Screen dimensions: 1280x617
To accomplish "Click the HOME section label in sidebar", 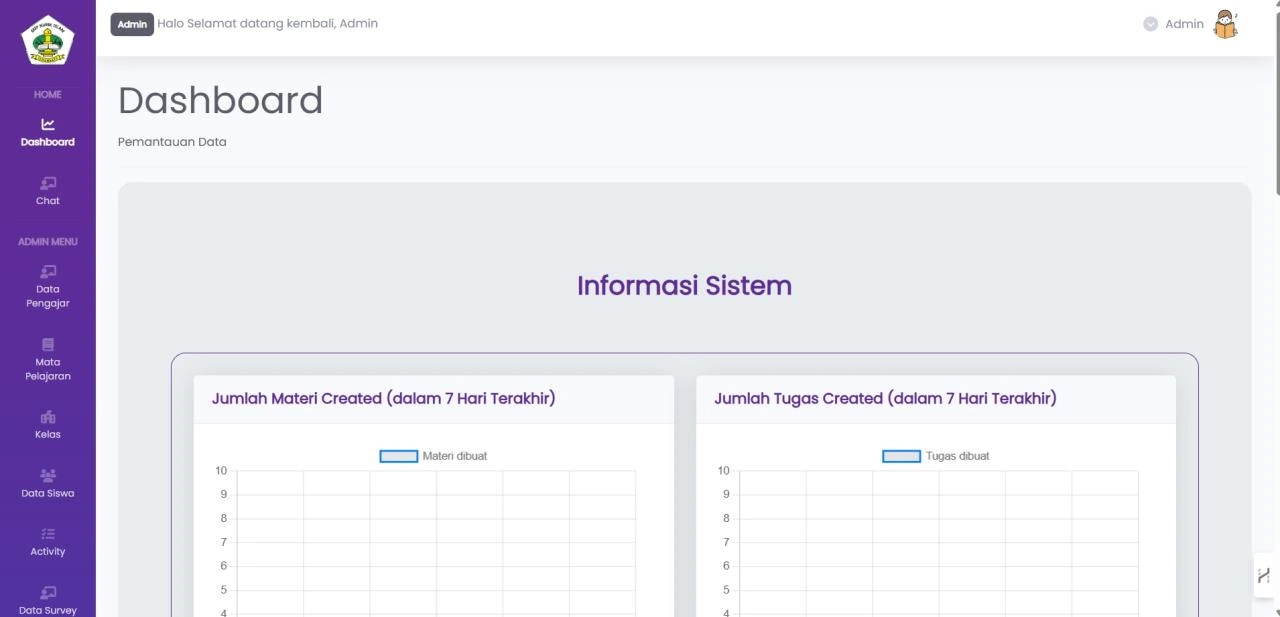I will pyautogui.click(x=48, y=95).
